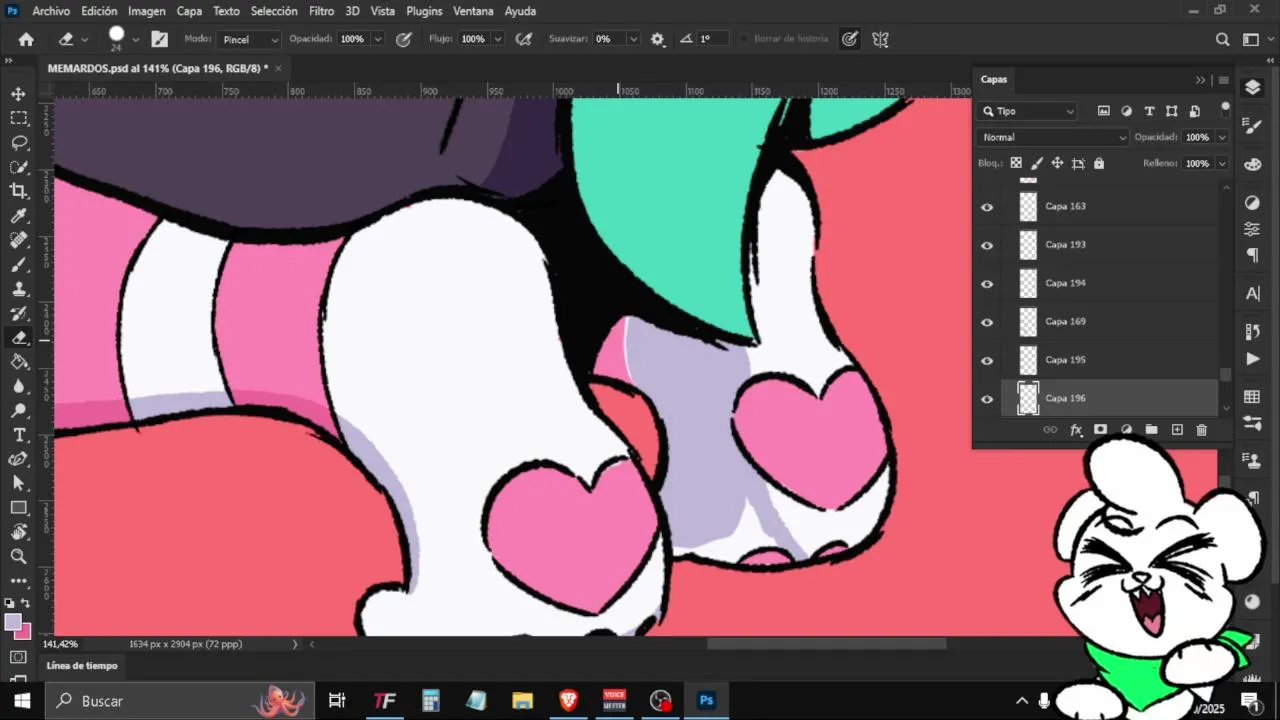This screenshot has height=720, width=1280.
Task: Create a new layer with plus icon
Action: [1177, 429]
